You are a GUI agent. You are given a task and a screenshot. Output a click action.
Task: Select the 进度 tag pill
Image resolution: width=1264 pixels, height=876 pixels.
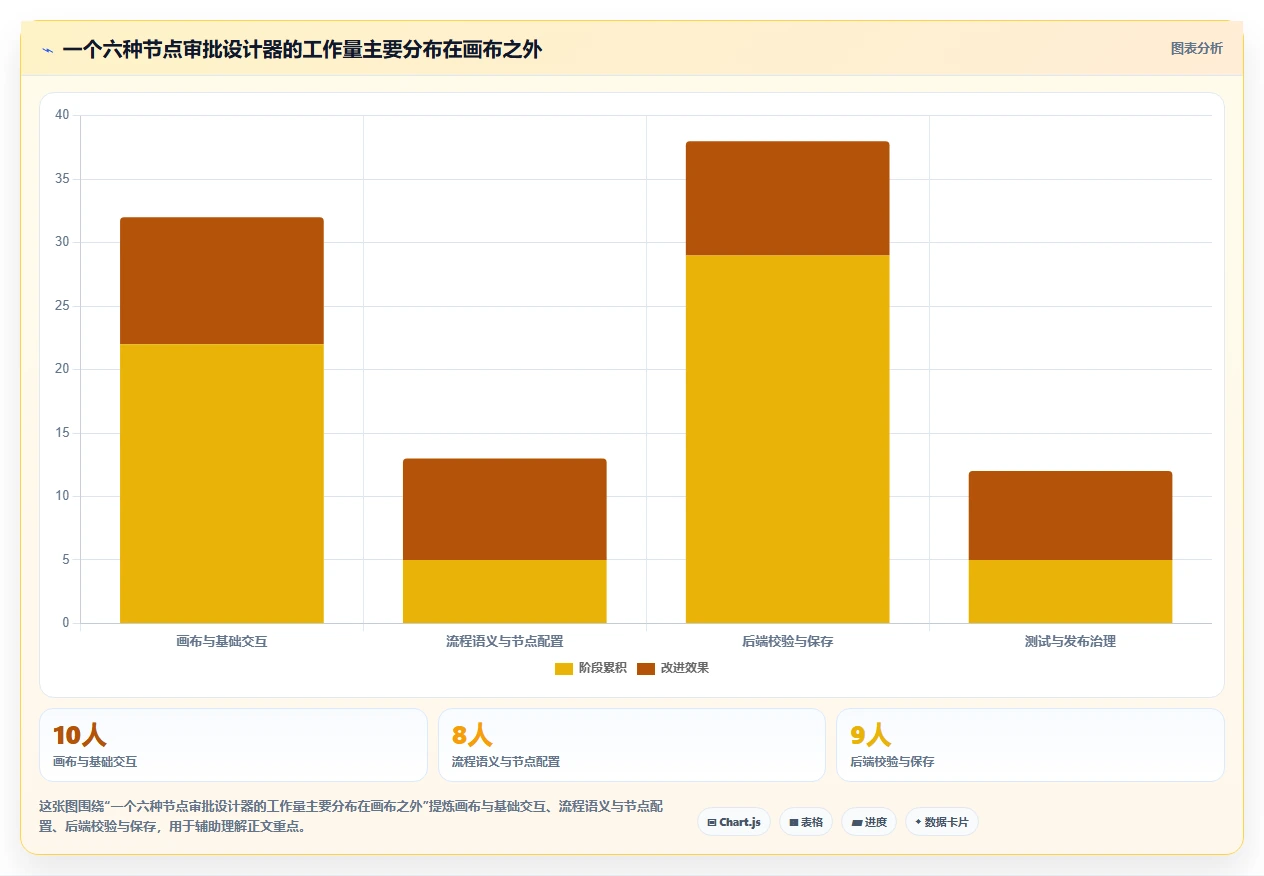(869, 822)
